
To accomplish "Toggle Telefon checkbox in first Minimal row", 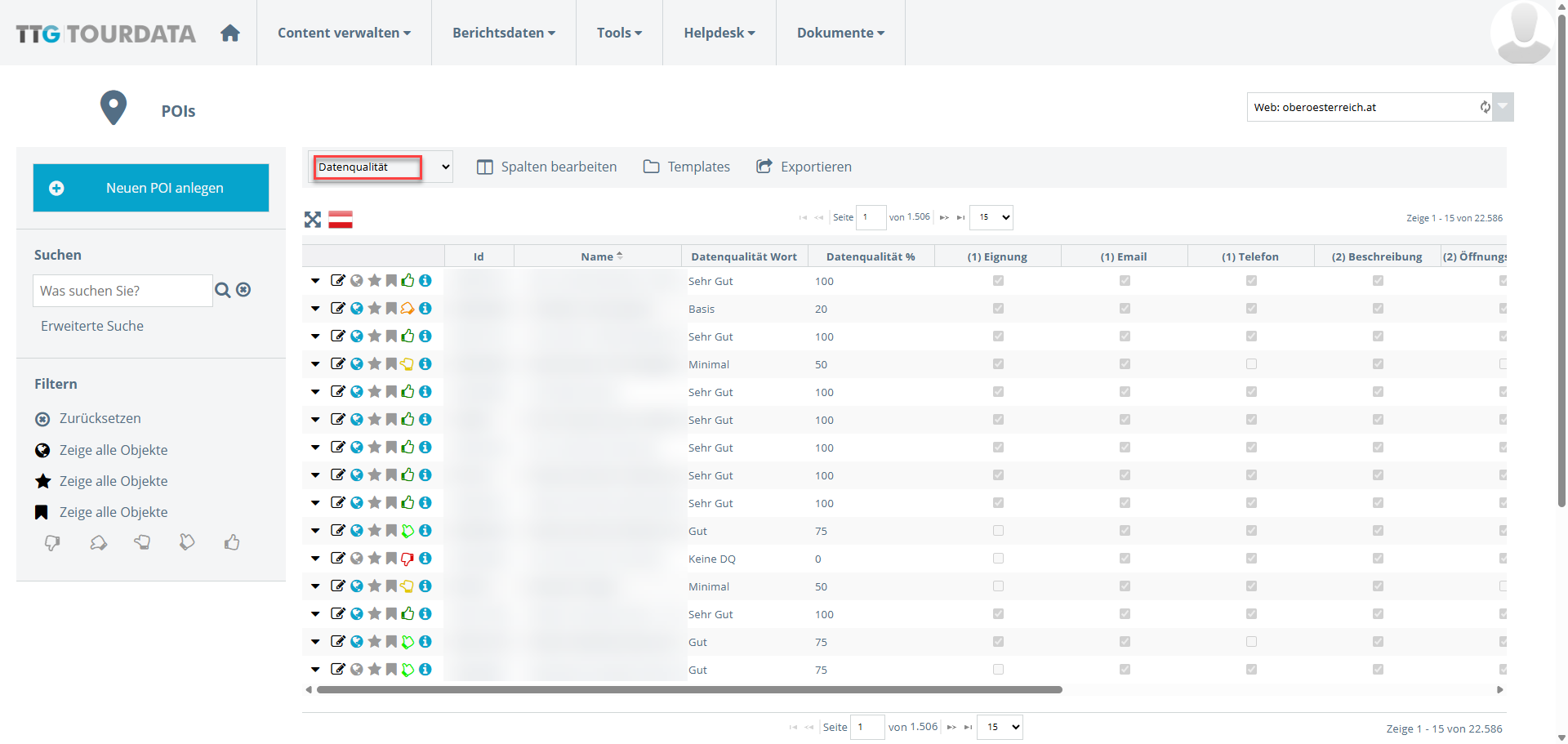I will click(x=1251, y=364).
